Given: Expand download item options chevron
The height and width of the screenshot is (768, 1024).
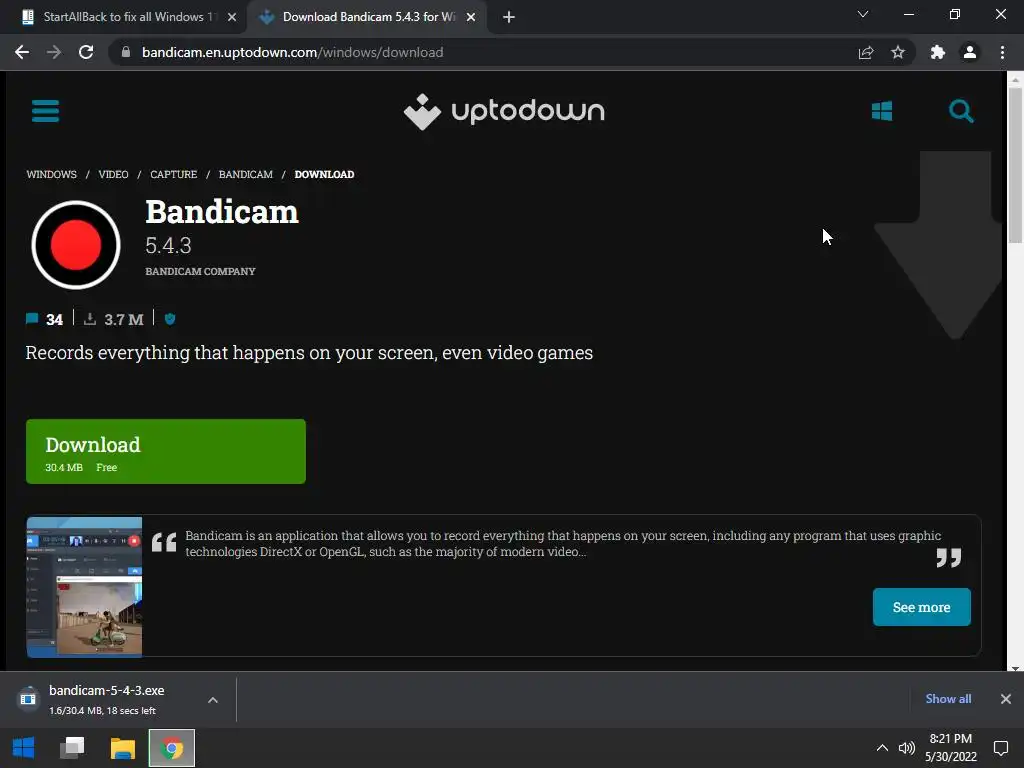Looking at the screenshot, I should tap(213, 700).
